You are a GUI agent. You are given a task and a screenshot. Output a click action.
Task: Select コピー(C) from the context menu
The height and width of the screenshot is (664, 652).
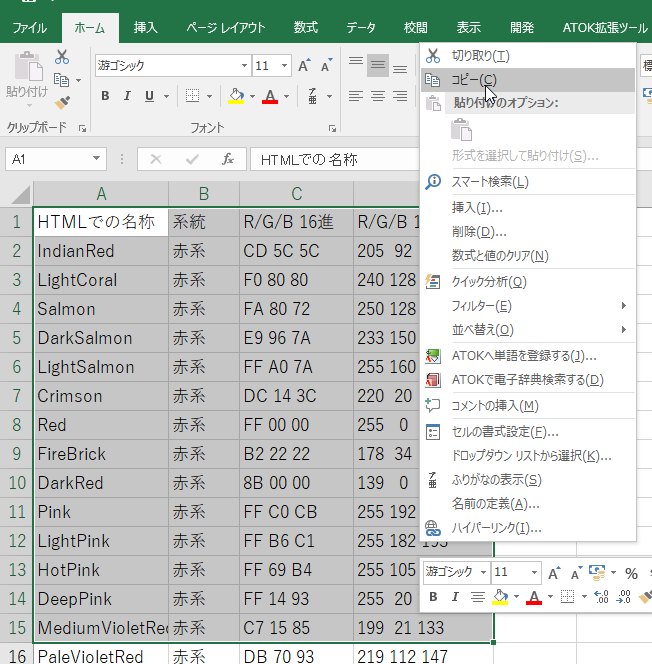tap(474, 80)
